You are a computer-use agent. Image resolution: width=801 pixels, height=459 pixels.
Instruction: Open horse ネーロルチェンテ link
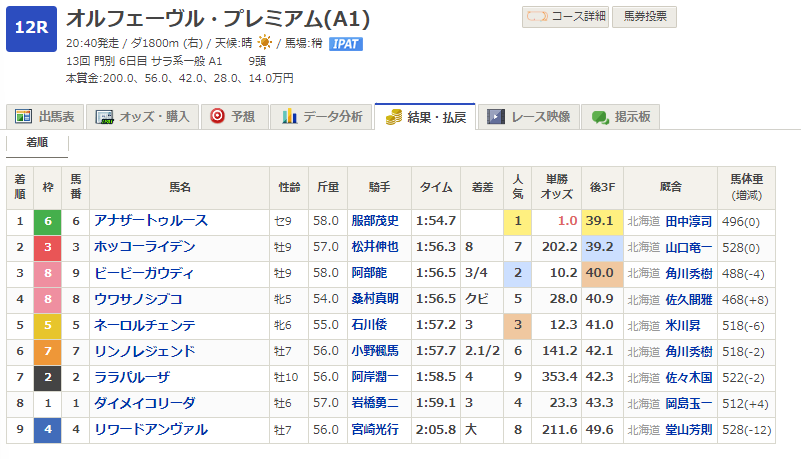pyautogui.click(x=145, y=325)
